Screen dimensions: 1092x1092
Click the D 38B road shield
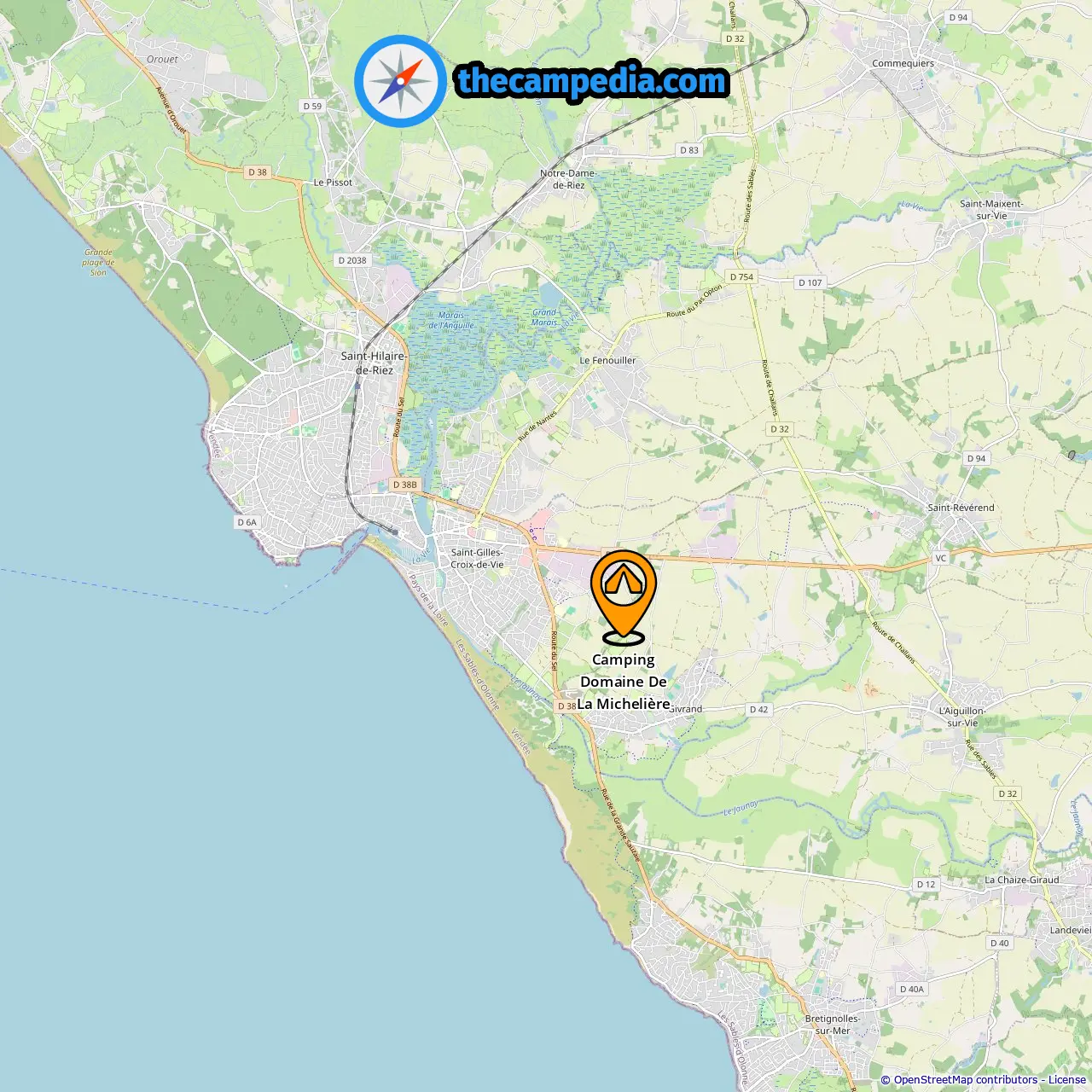(404, 485)
